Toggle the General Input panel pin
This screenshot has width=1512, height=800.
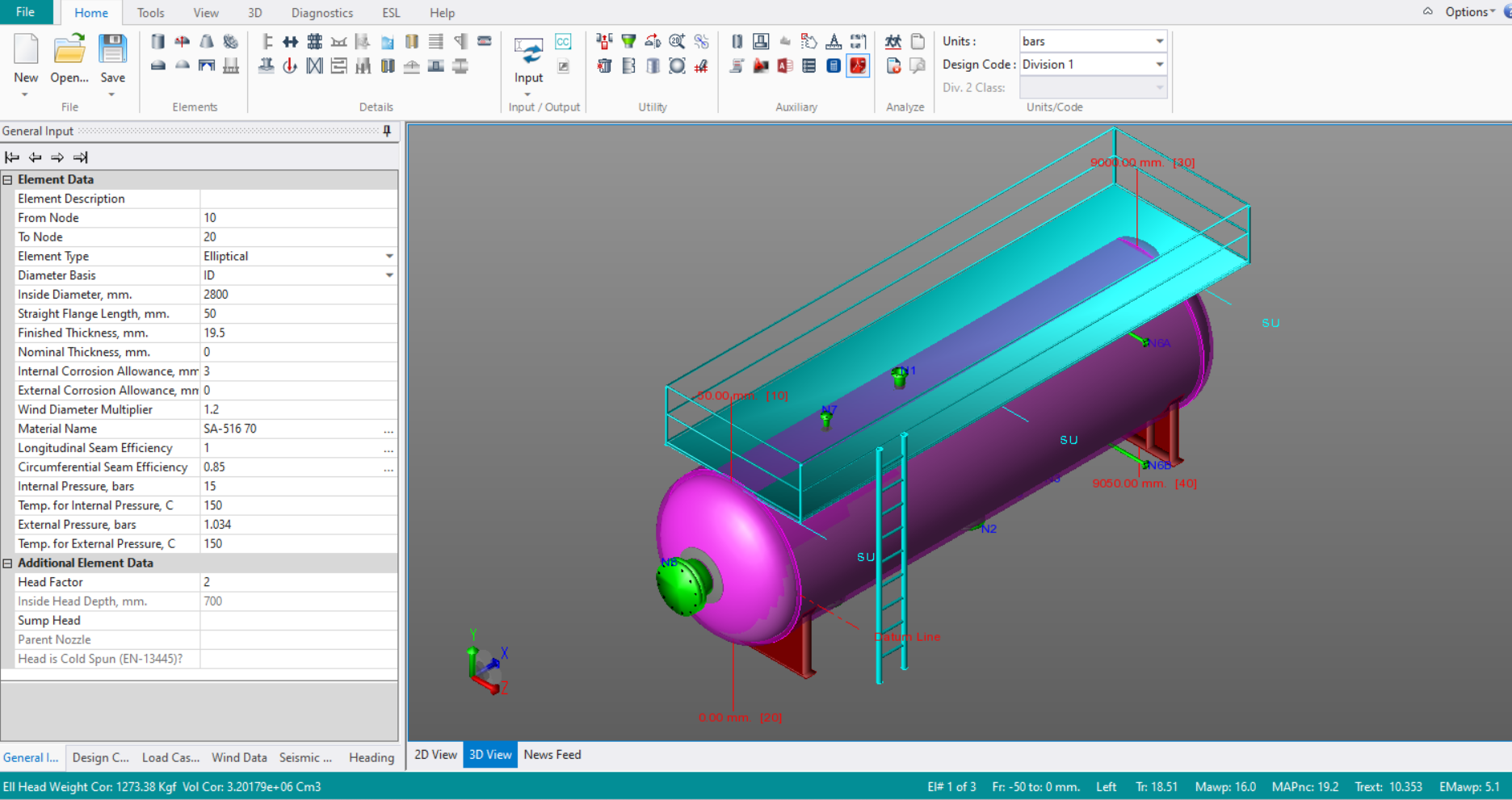click(387, 131)
